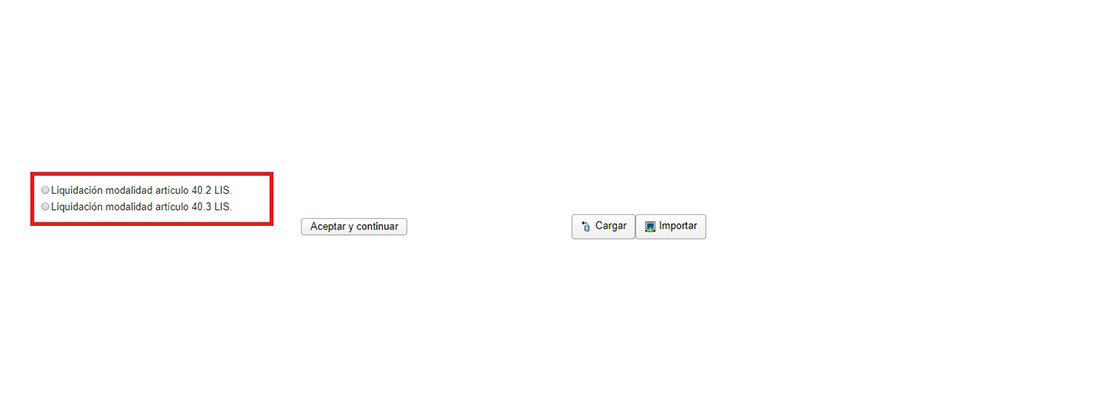
Task: Click the Aceptar y continuar button
Action: pyautogui.click(x=354, y=227)
